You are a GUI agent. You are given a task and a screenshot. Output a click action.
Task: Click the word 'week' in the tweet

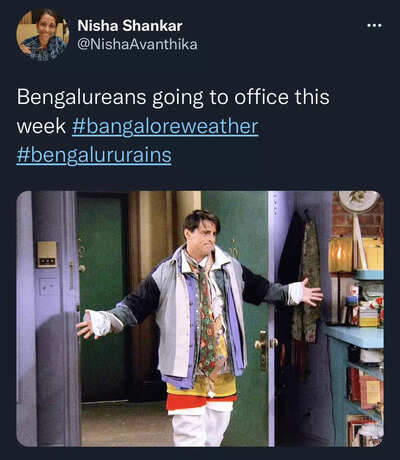tap(41, 127)
